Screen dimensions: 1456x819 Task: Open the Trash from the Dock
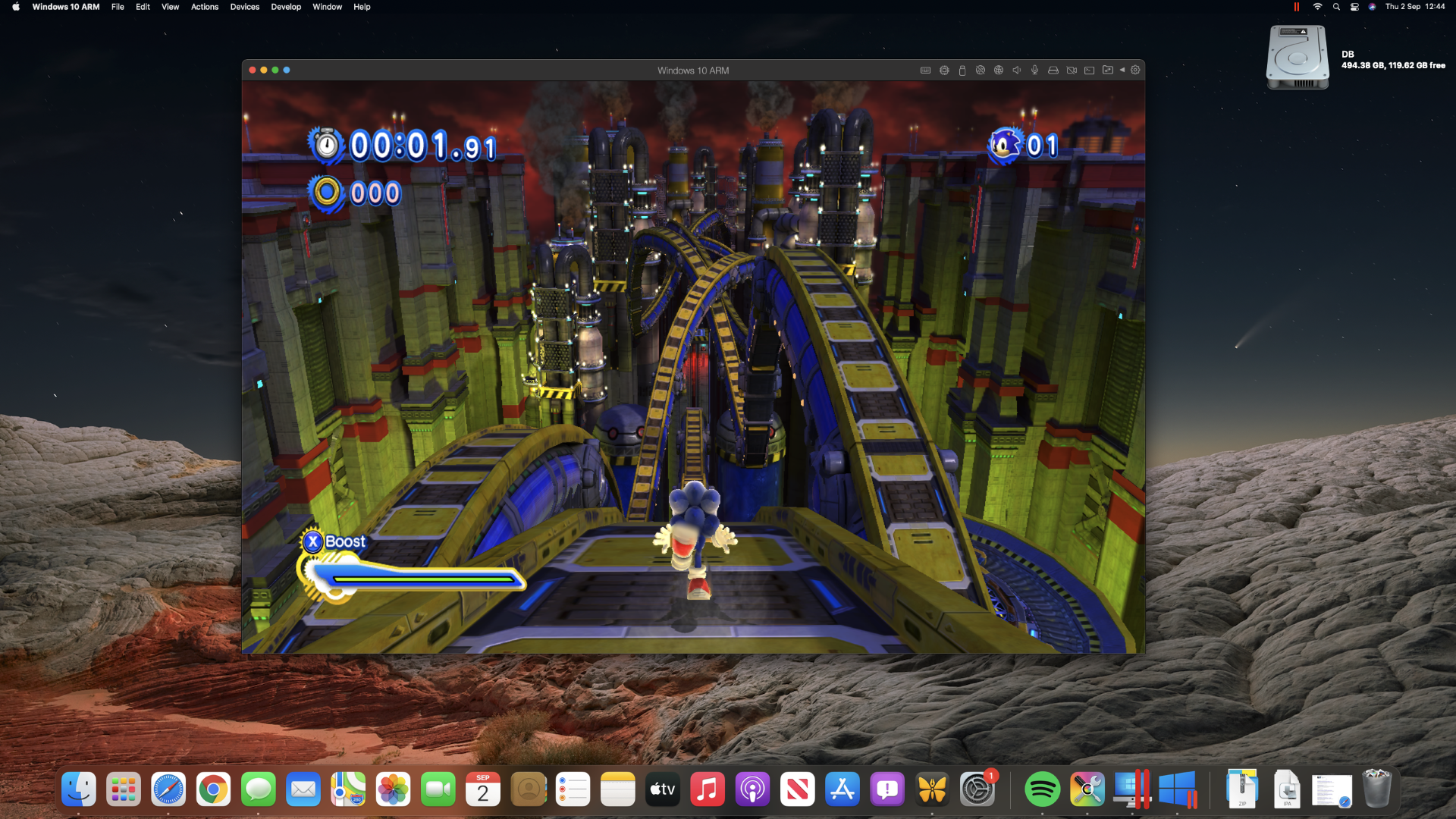pyautogui.click(x=1377, y=789)
